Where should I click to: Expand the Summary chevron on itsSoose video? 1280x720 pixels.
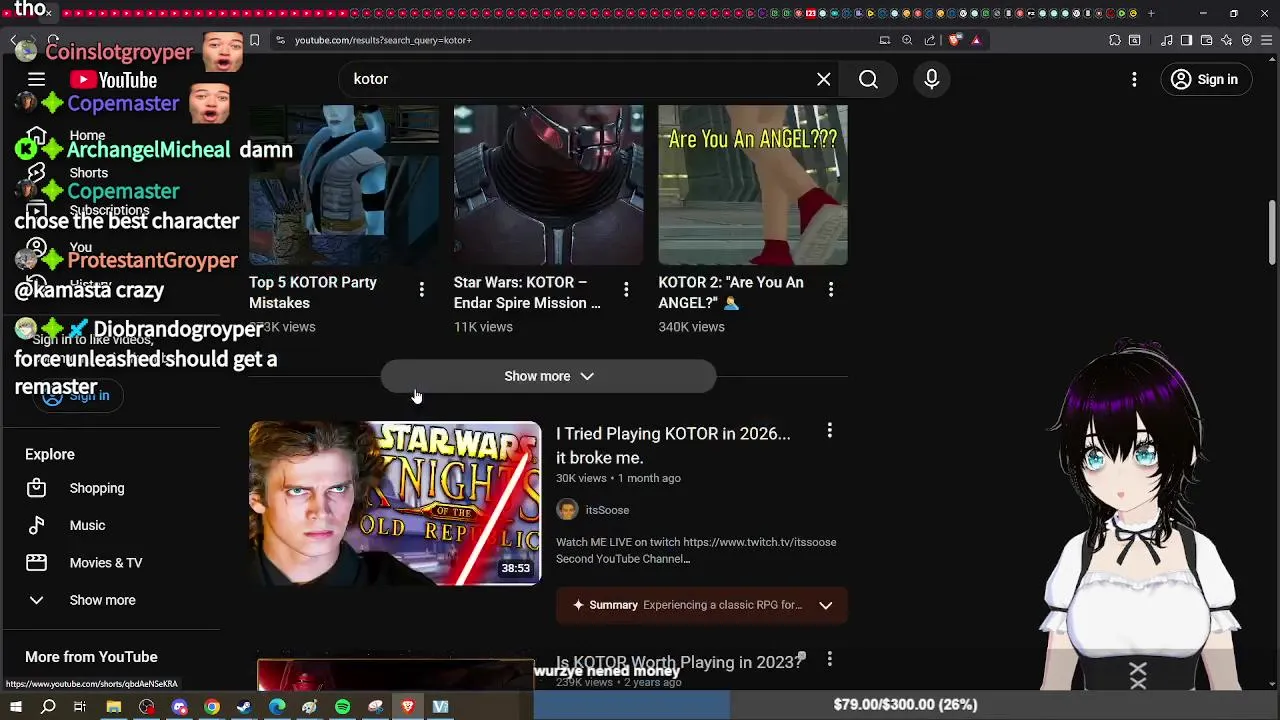(826, 605)
